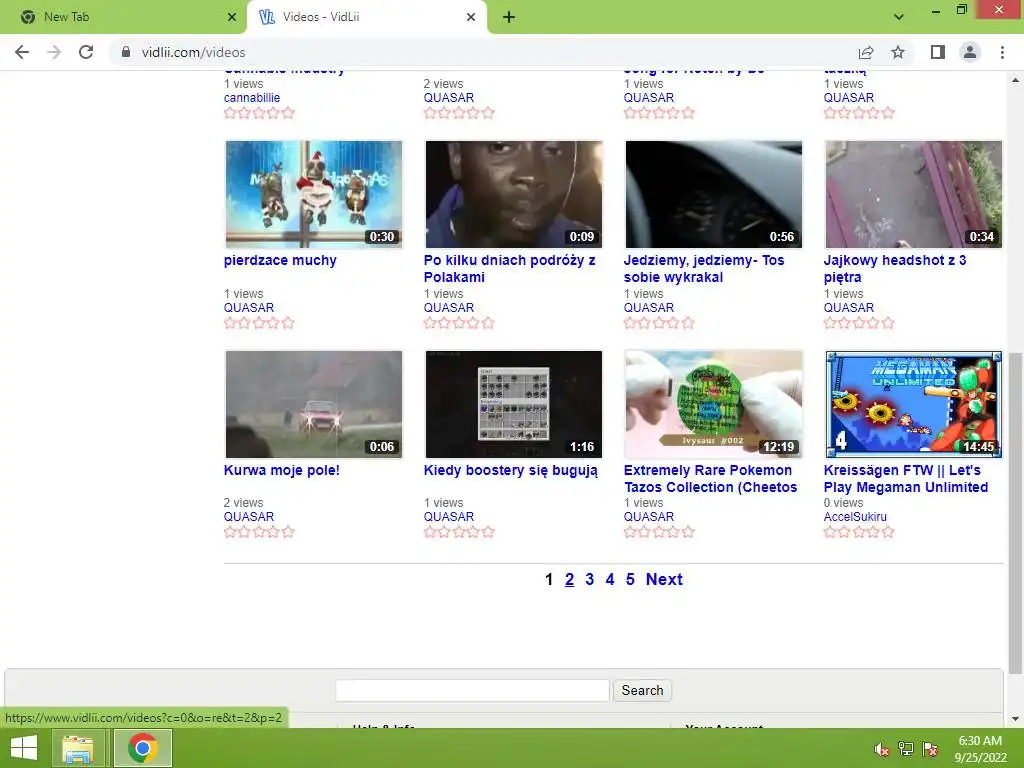Go to page 4 of videos
The height and width of the screenshot is (768, 1024).
pyautogui.click(x=610, y=579)
